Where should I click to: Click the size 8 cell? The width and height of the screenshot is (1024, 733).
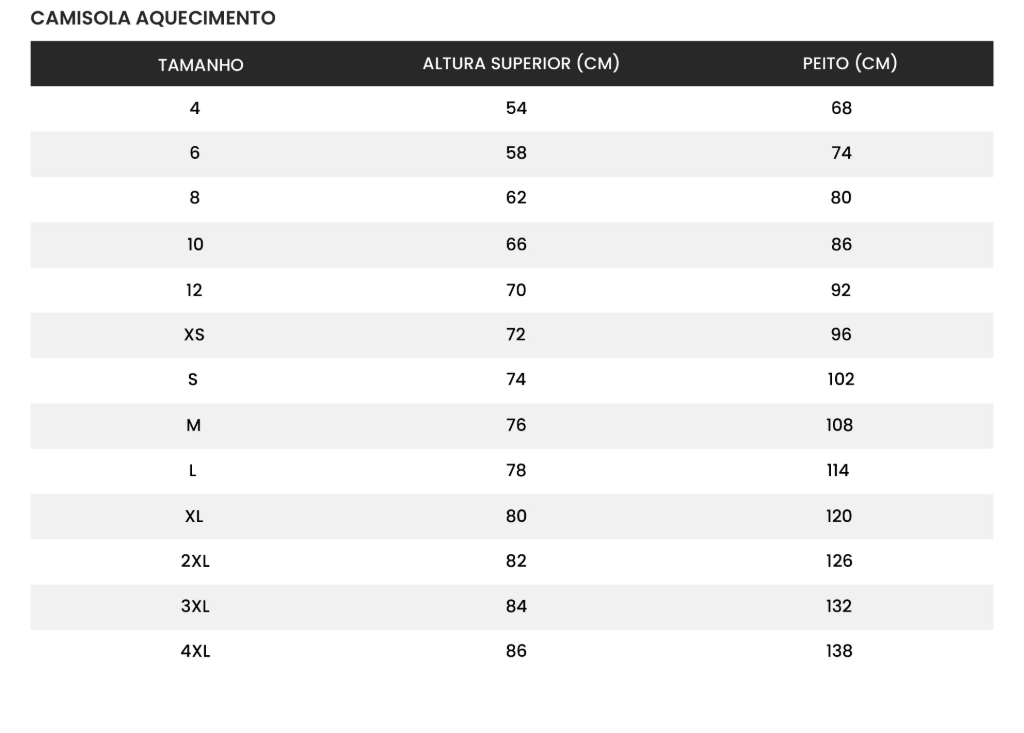[x=194, y=198]
